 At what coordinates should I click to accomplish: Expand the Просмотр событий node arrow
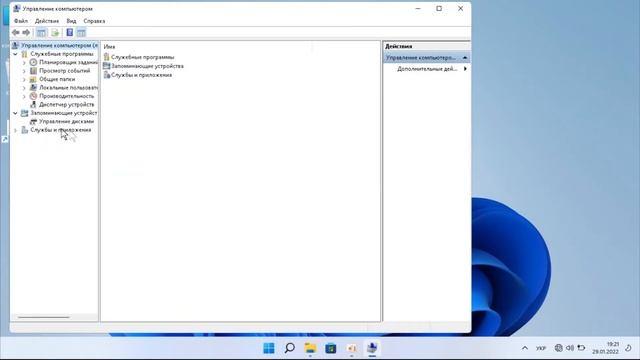pyautogui.click(x=24, y=71)
